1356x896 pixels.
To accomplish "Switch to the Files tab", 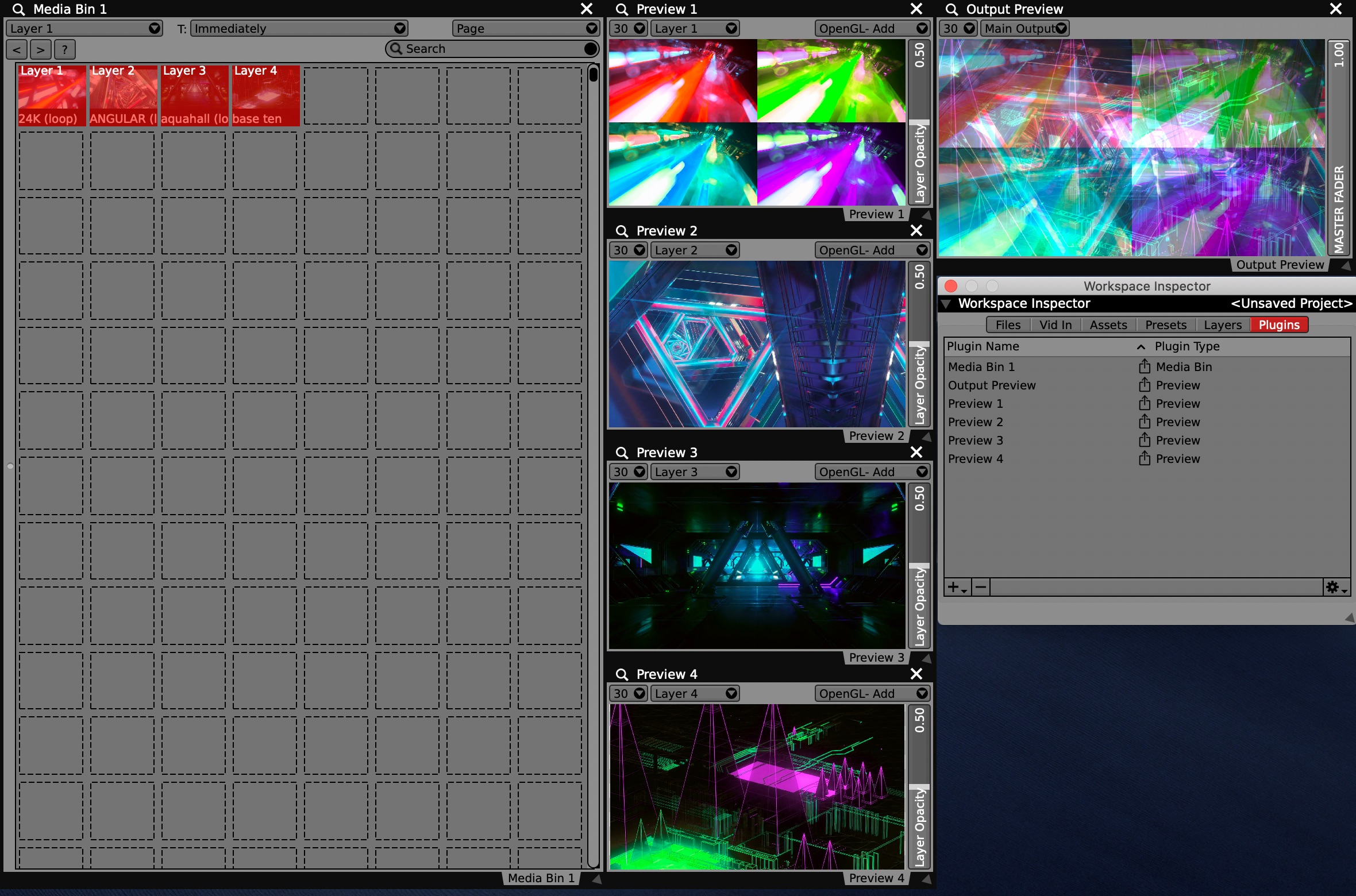I will 1008,325.
